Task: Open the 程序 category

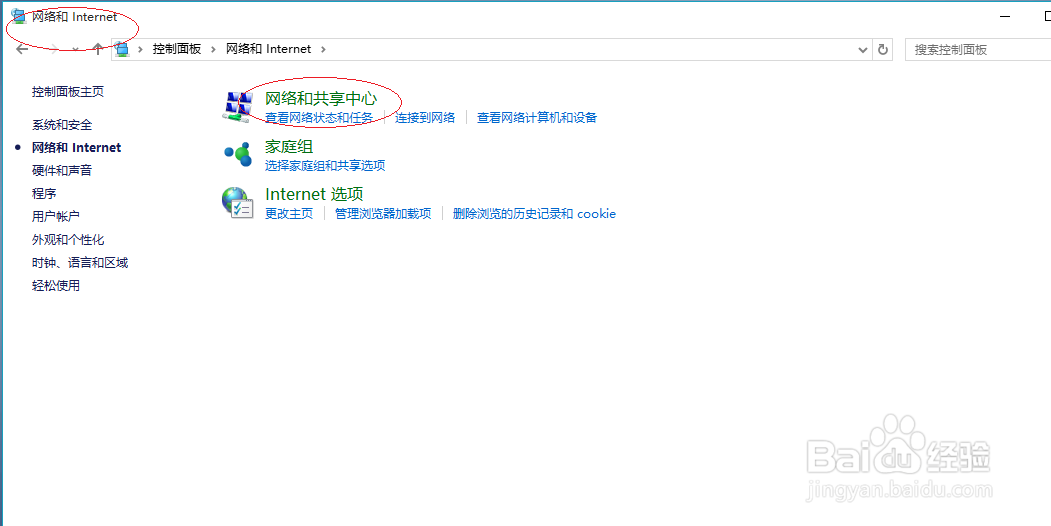Action: point(44,194)
